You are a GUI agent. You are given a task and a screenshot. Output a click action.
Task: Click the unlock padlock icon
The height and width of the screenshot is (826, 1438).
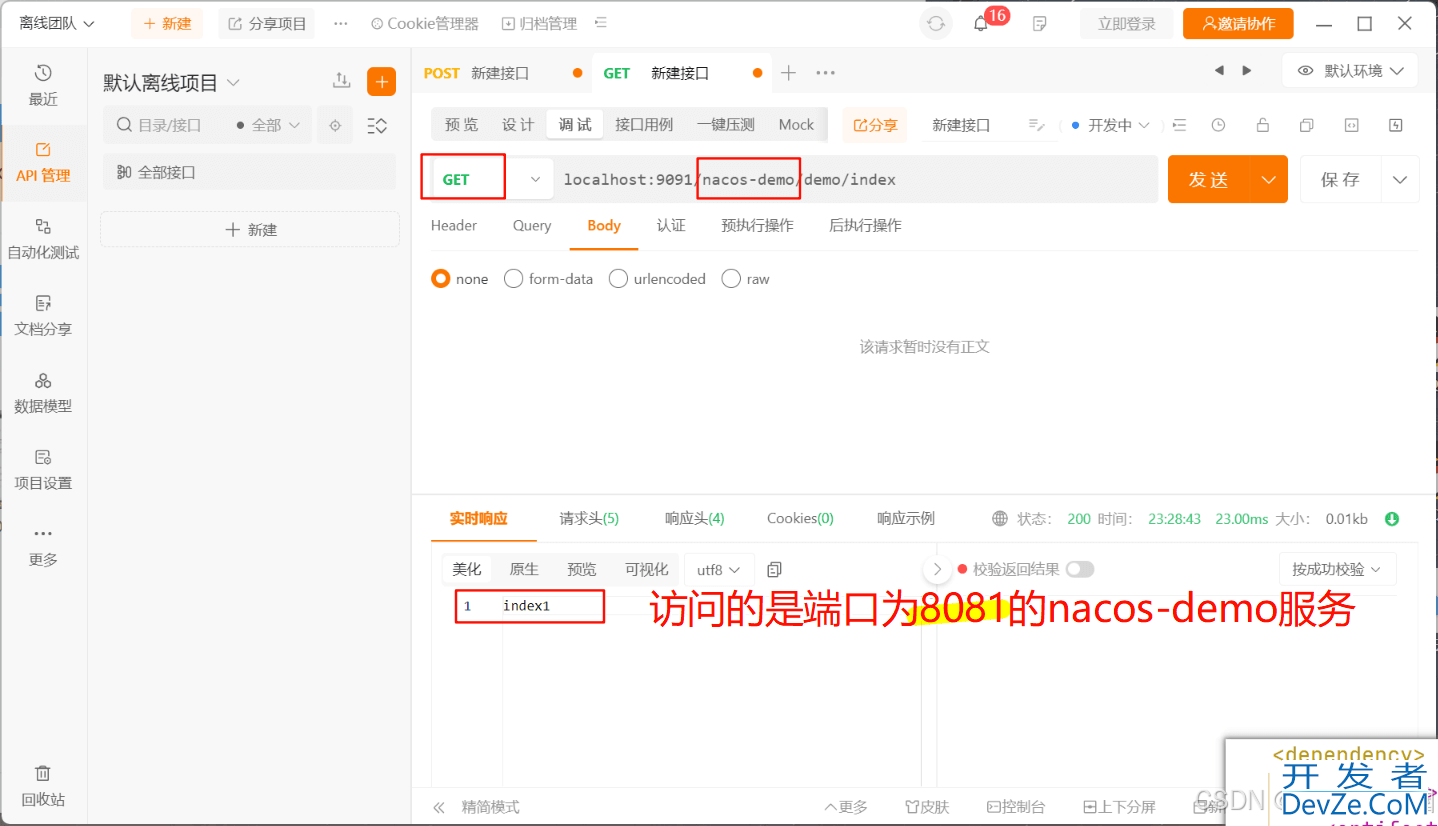(1263, 125)
